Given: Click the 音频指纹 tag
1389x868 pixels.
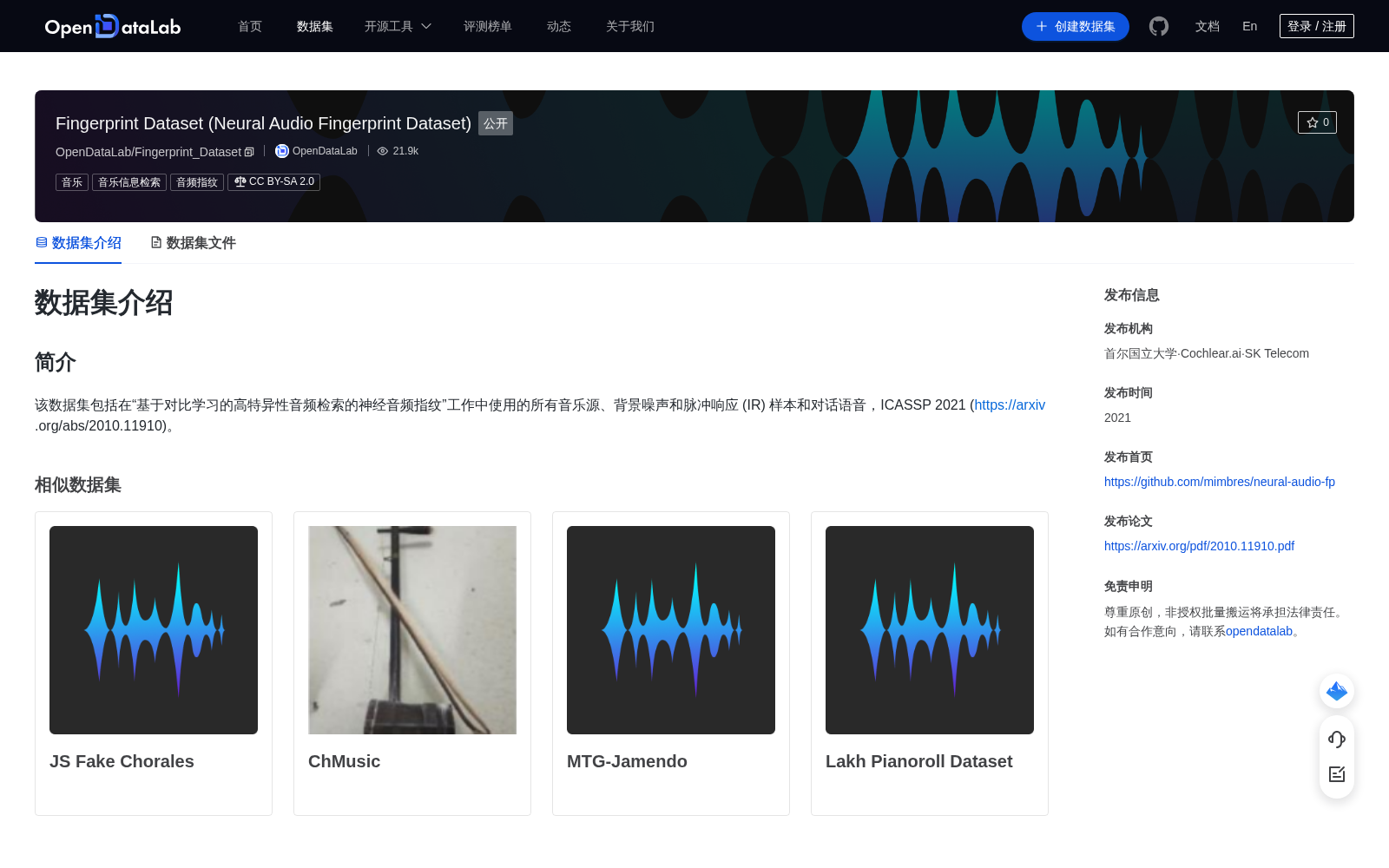Looking at the screenshot, I should coord(197,181).
